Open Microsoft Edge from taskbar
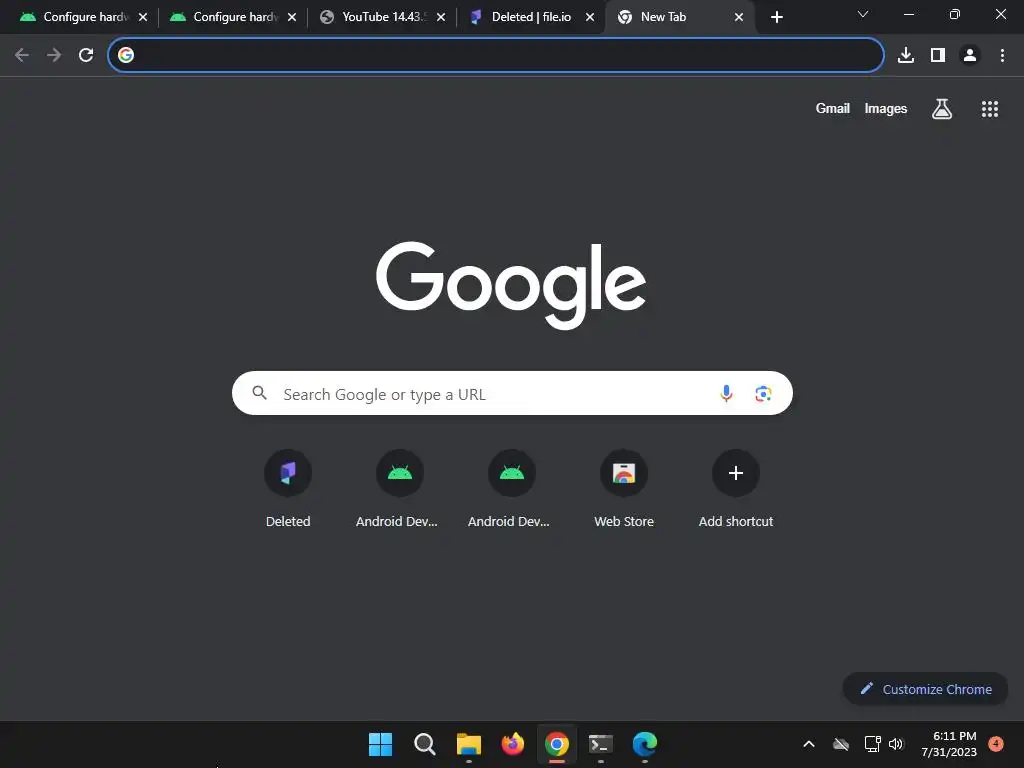This screenshot has width=1024, height=768. pos(645,744)
